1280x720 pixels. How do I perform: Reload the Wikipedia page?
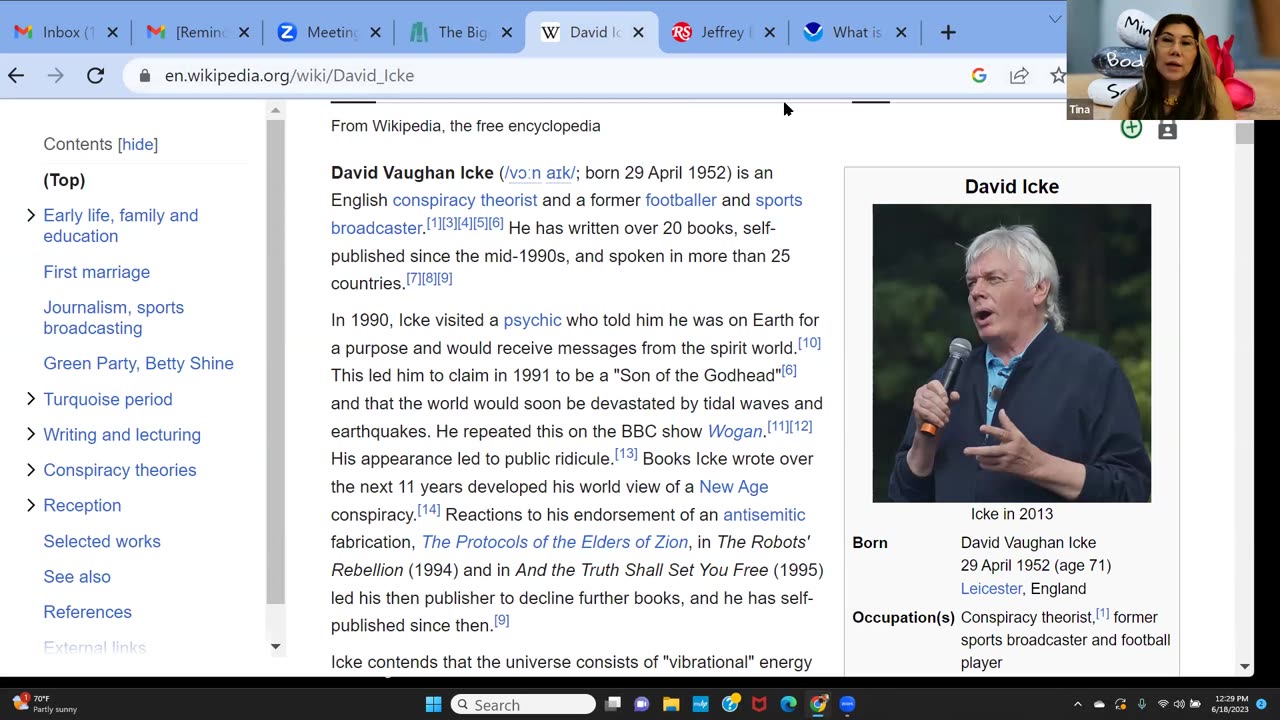pos(95,75)
